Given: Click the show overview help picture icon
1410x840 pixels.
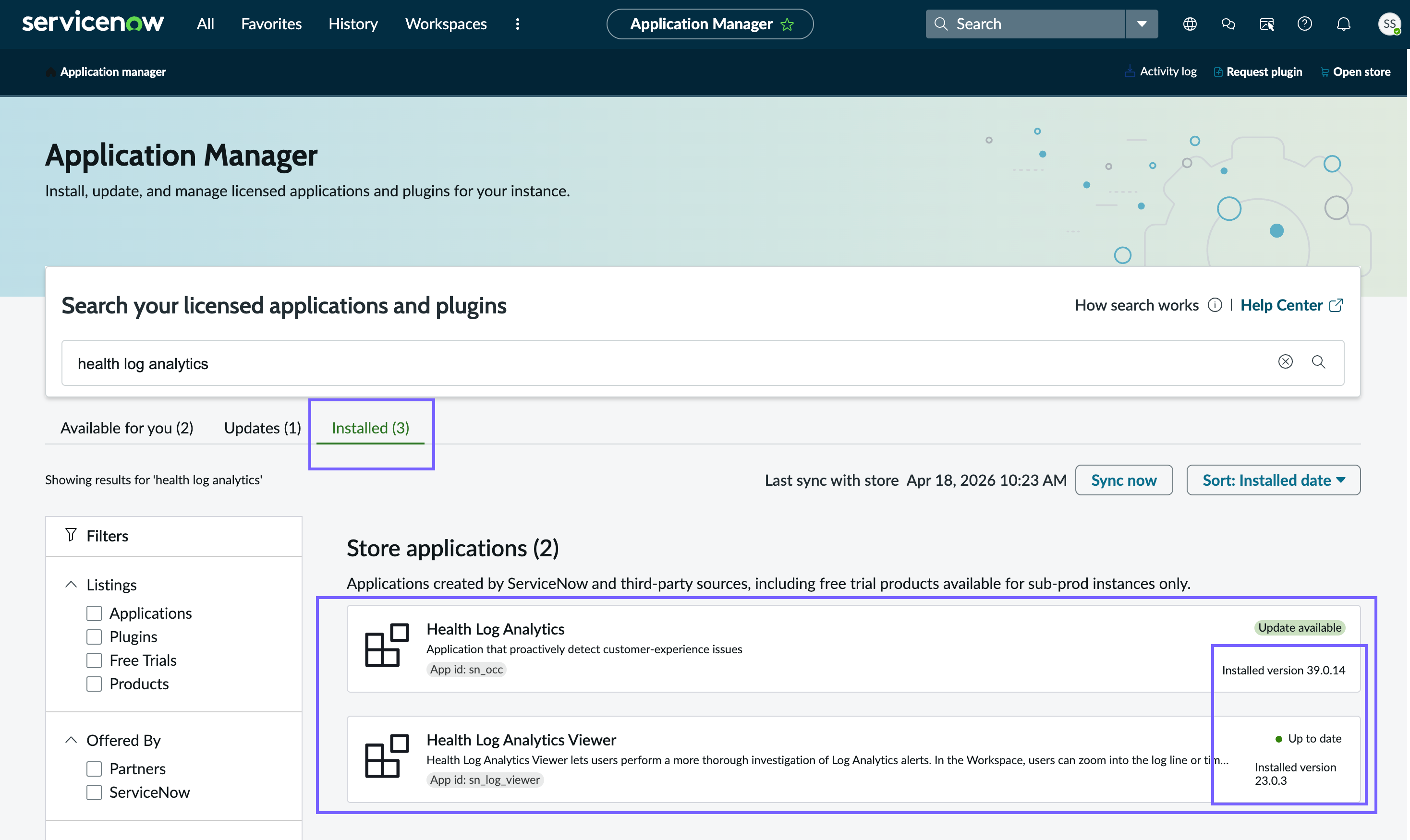Looking at the screenshot, I should (1267, 24).
